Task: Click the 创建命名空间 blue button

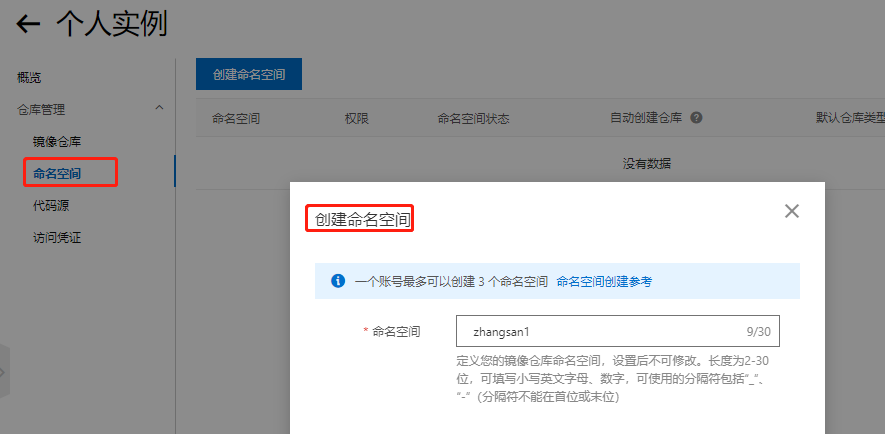Action: click(249, 74)
